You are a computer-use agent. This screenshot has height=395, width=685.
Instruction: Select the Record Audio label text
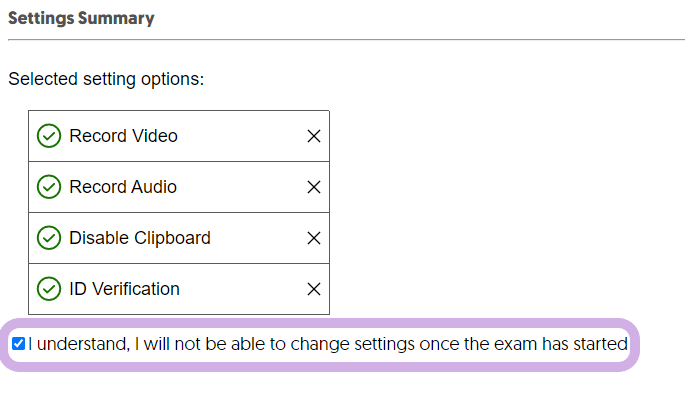tap(123, 187)
